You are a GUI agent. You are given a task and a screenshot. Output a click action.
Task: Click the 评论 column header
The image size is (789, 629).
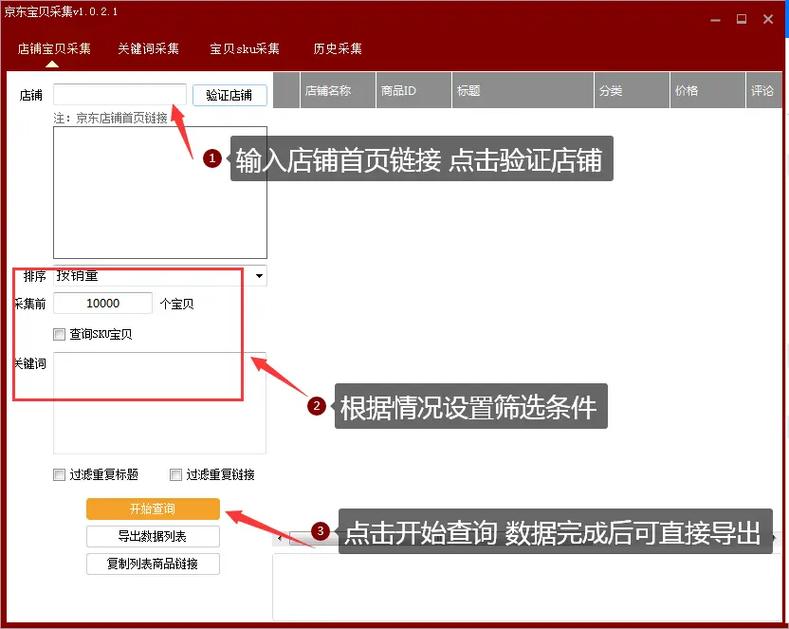click(764, 90)
